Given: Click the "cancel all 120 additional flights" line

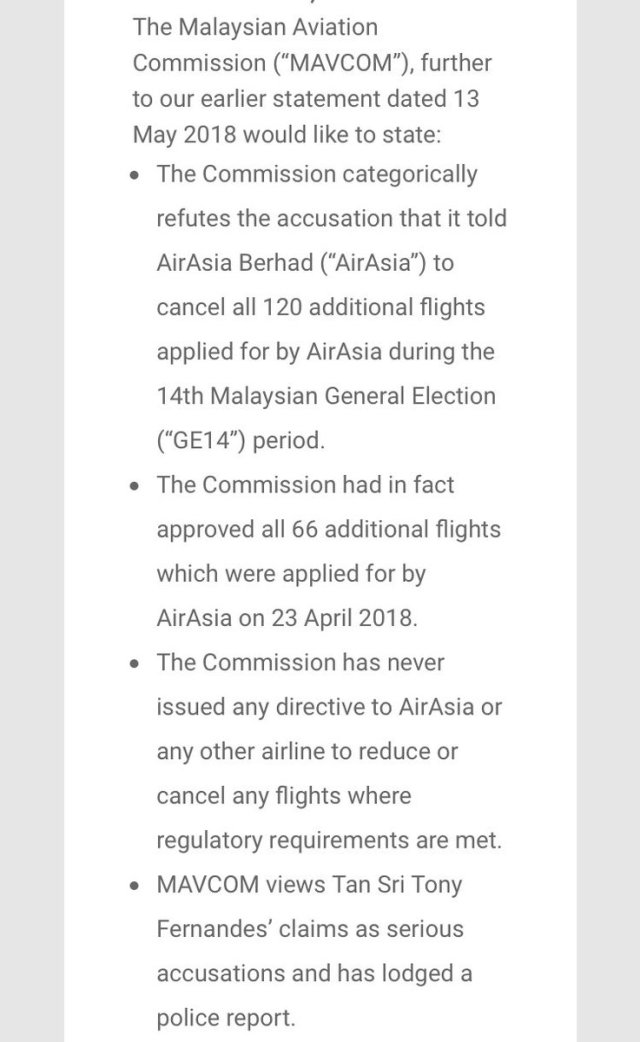Looking at the screenshot, I should tap(320, 307).
